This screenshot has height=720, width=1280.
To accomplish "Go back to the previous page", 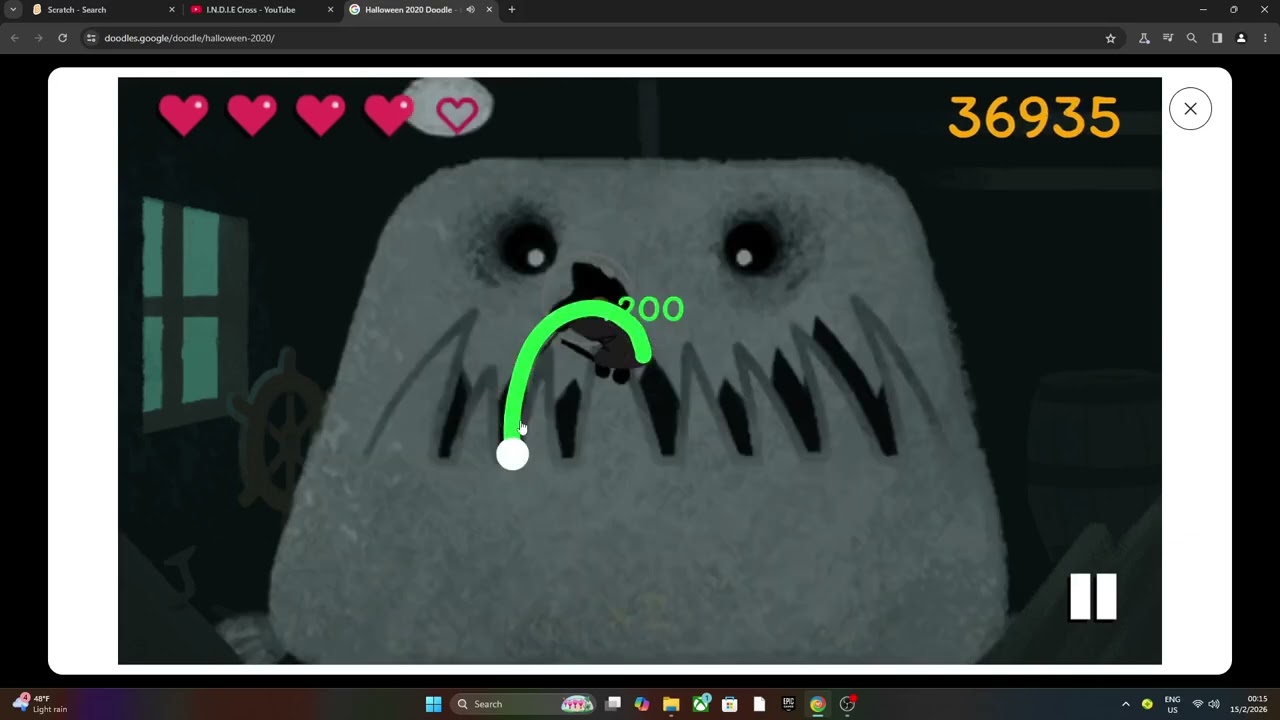I will click(x=14, y=38).
